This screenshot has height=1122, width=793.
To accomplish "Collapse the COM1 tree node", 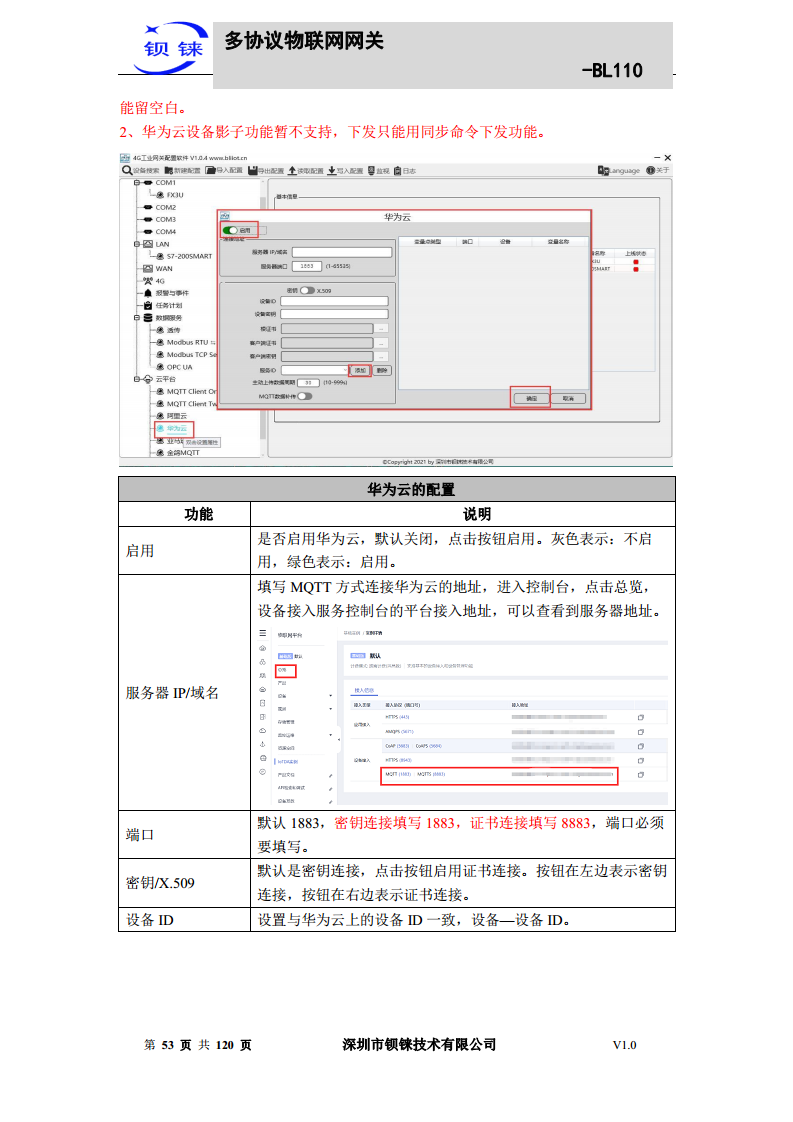I will point(137,182).
